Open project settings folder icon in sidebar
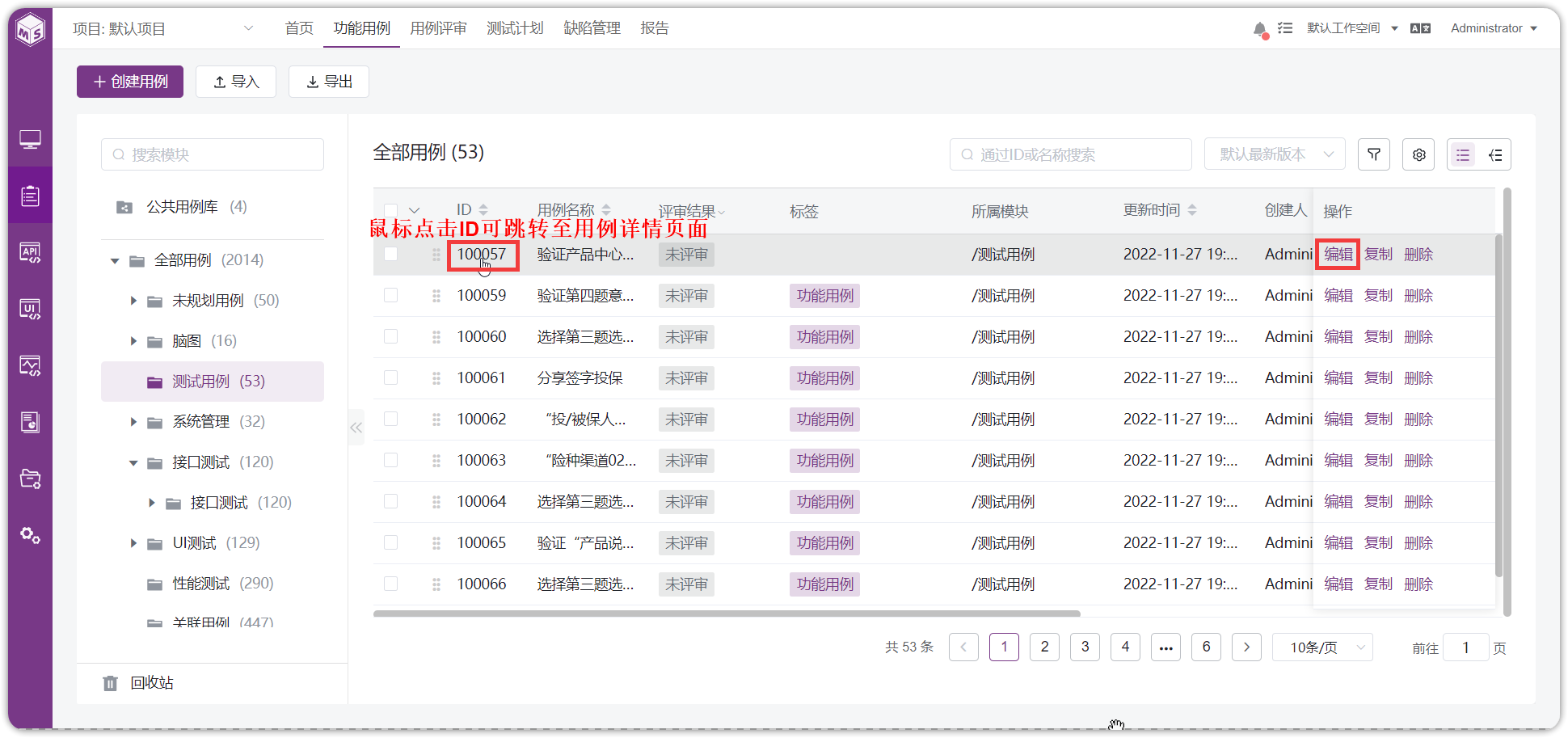This screenshot has height=738, width=1568. pyautogui.click(x=30, y=479)
